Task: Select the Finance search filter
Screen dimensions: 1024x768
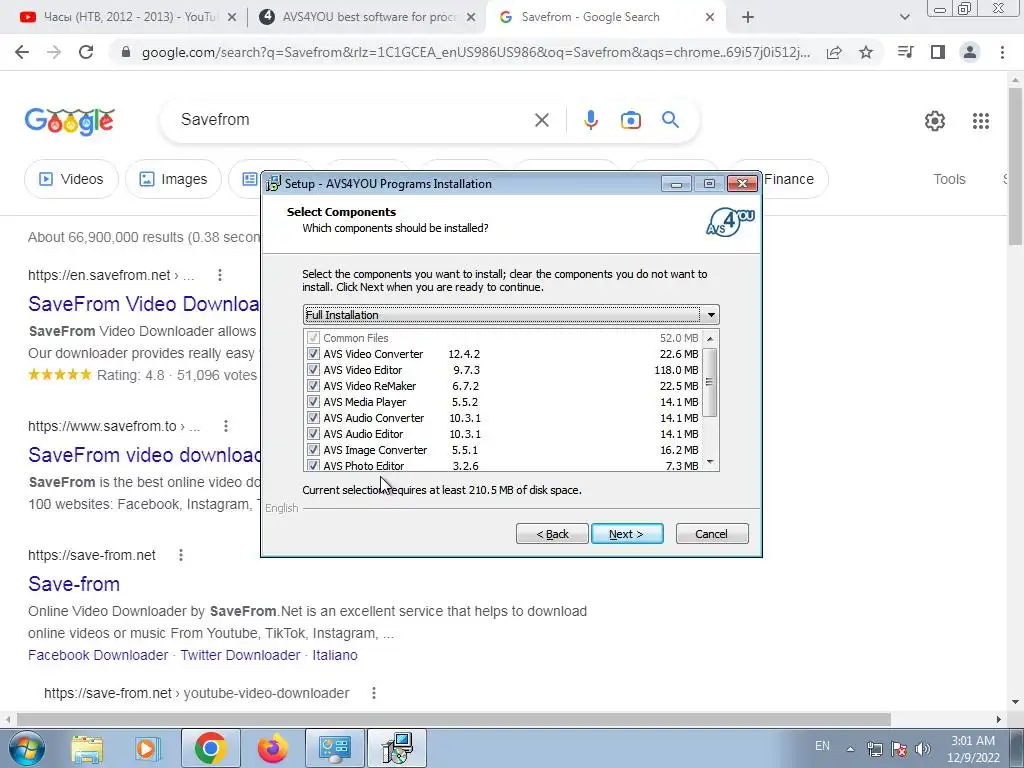Action: coord(789,179)
